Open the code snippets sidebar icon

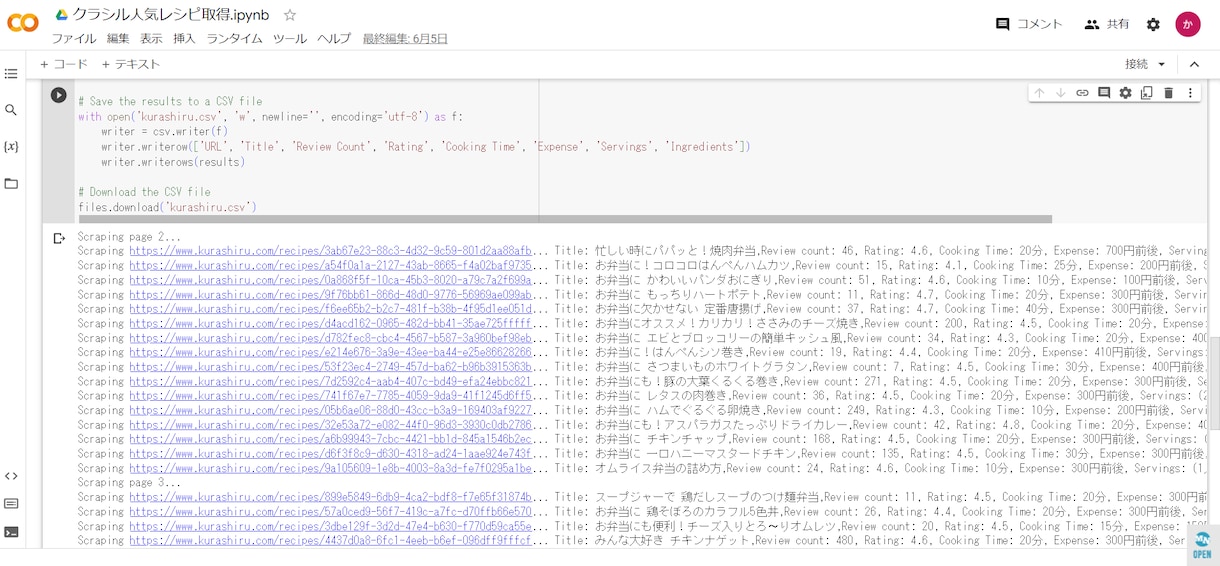(11, 476)
